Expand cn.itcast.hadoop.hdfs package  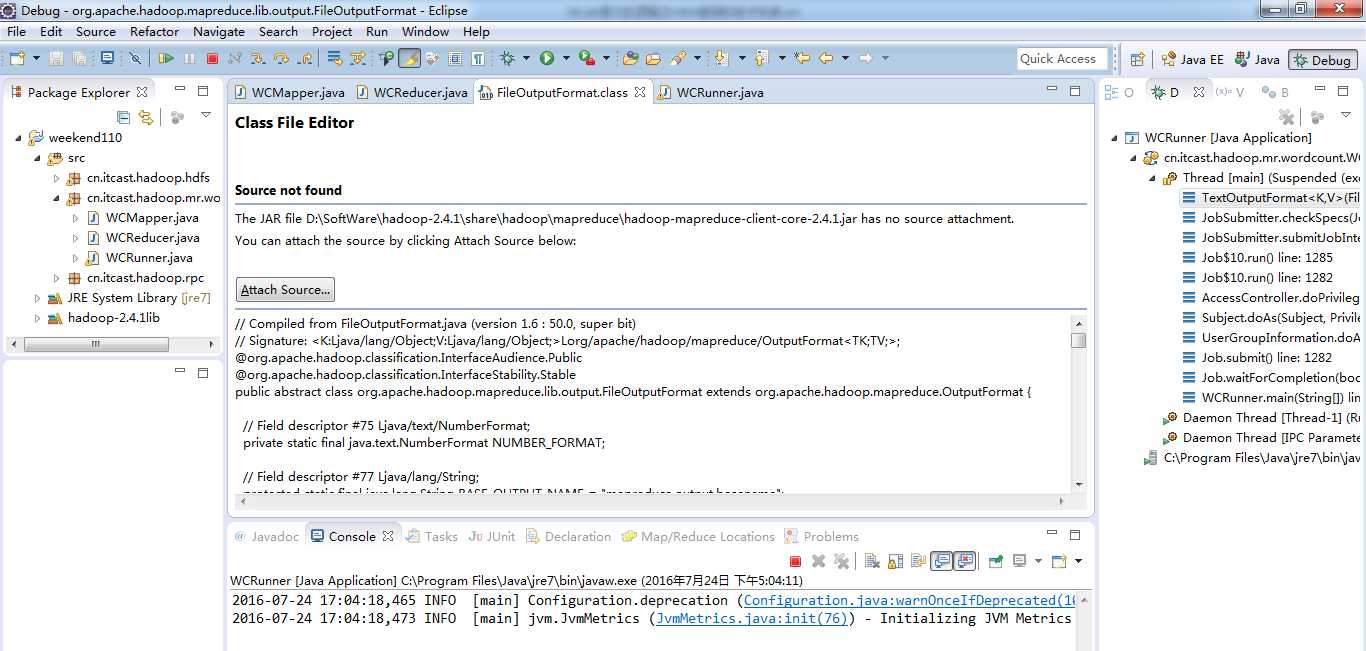57,178
